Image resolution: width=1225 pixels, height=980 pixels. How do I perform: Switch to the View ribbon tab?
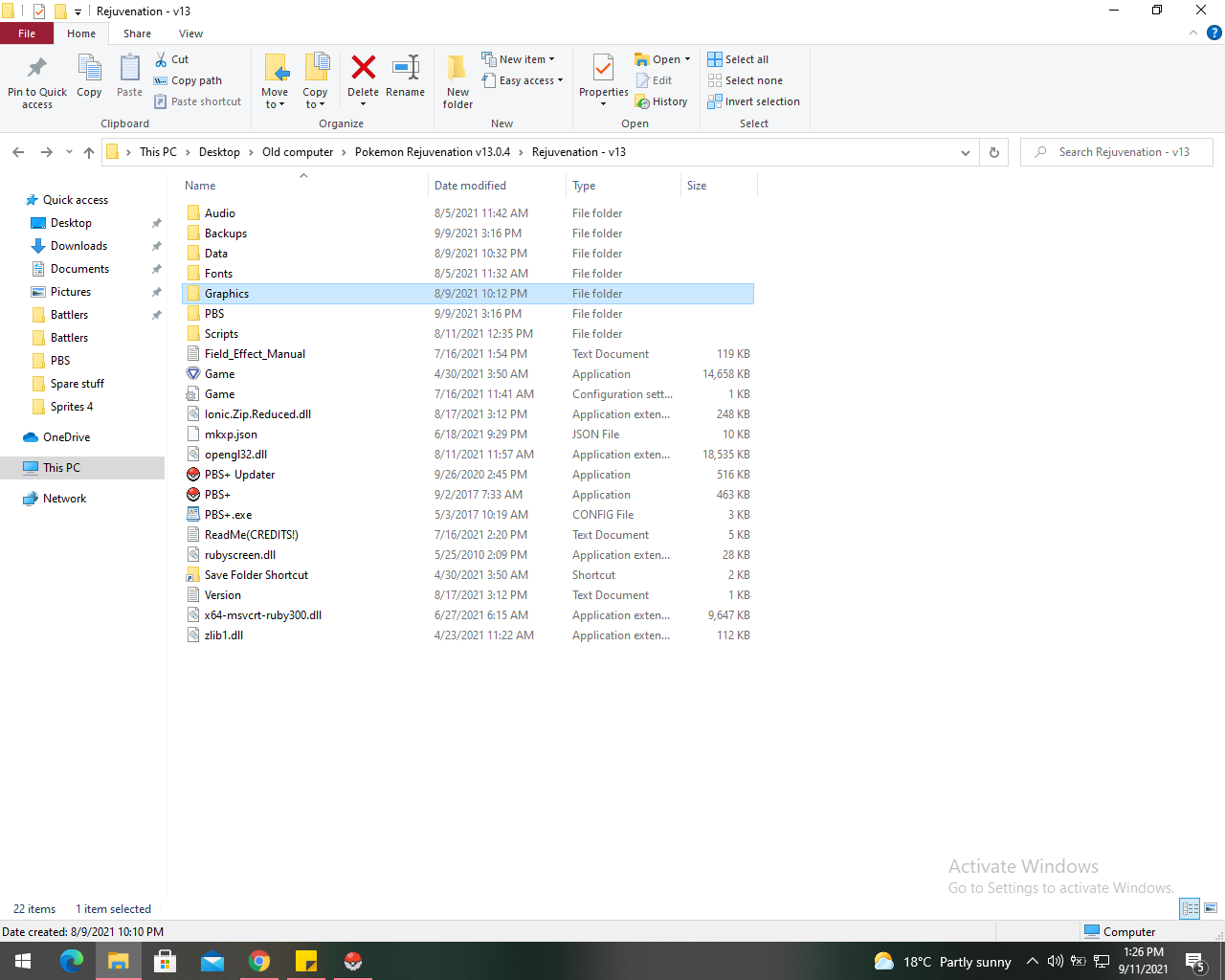(x=190, y=33)
